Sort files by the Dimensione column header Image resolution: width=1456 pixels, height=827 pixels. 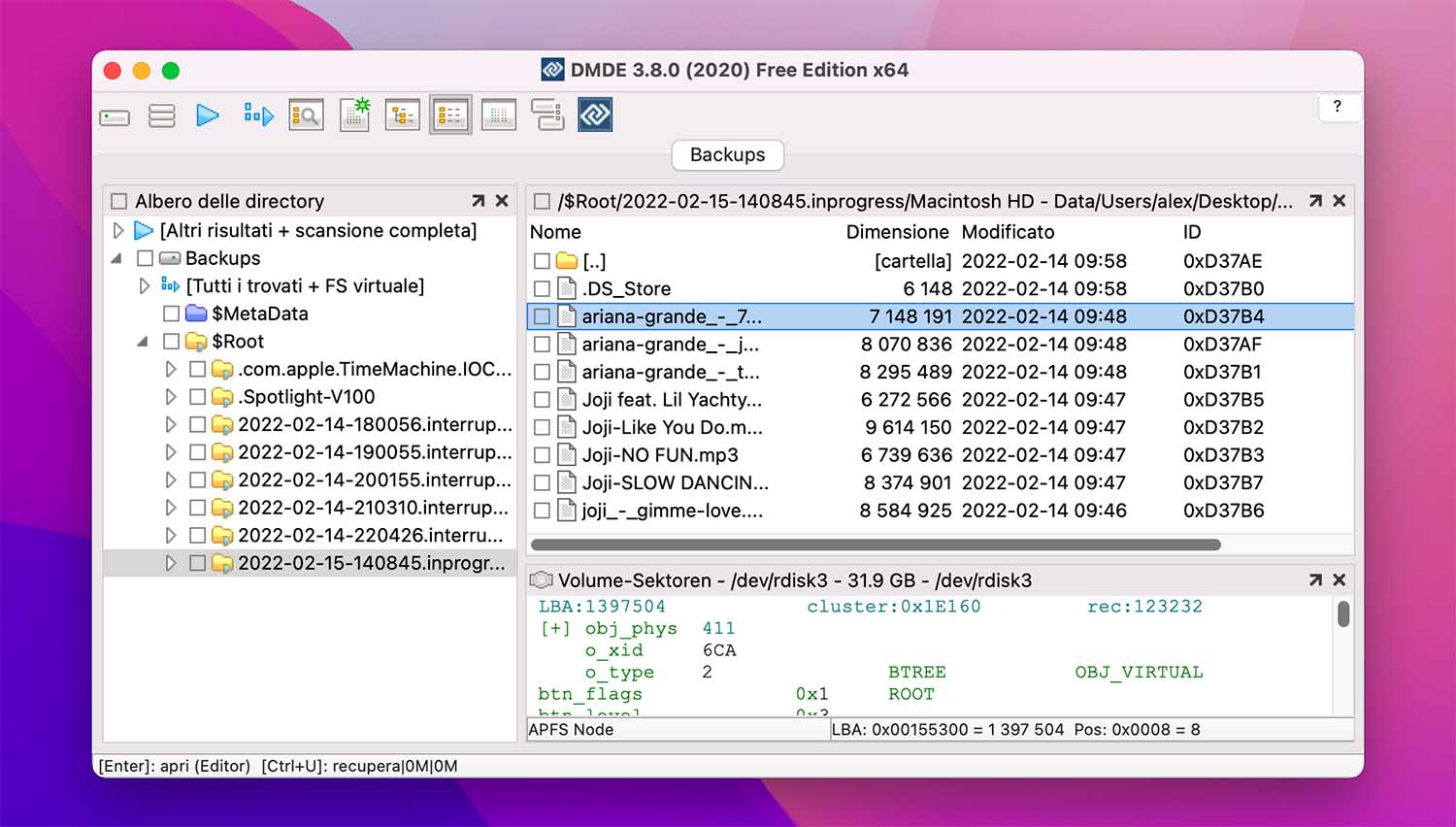pos(898,232)
